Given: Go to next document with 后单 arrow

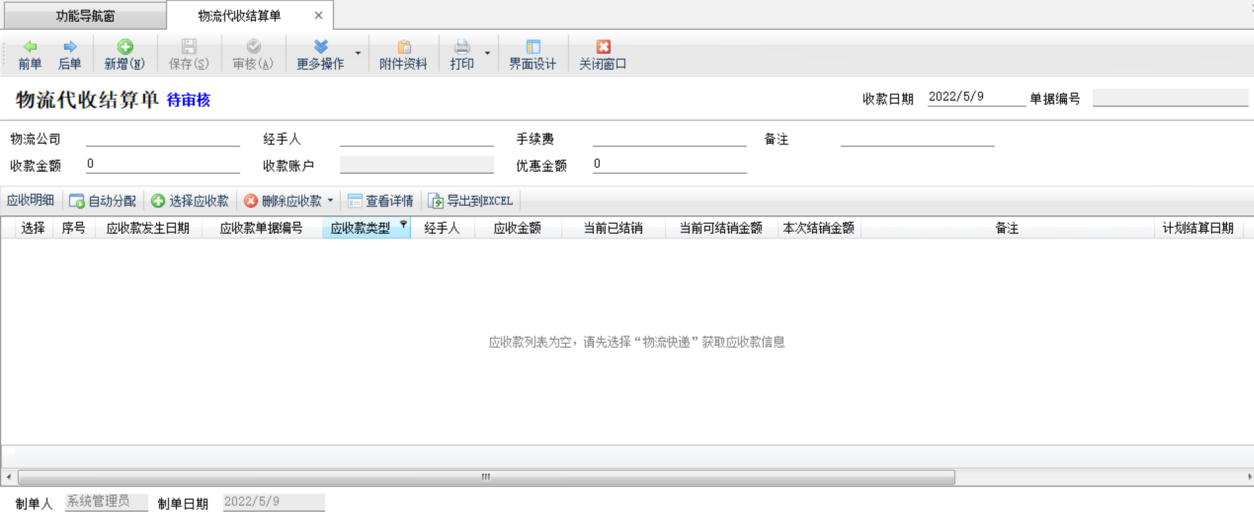Looking at the screenshot, I should point(70,47).
